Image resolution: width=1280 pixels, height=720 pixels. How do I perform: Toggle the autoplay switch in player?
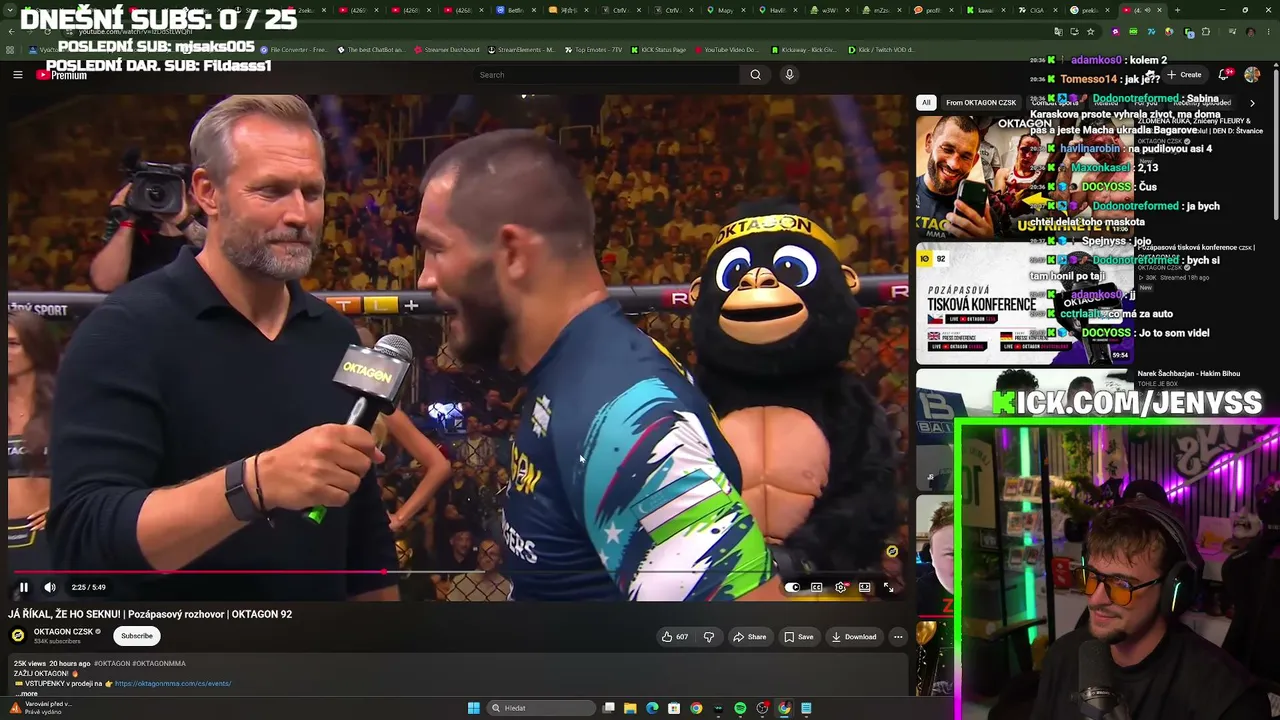click(x=792, y=587)
